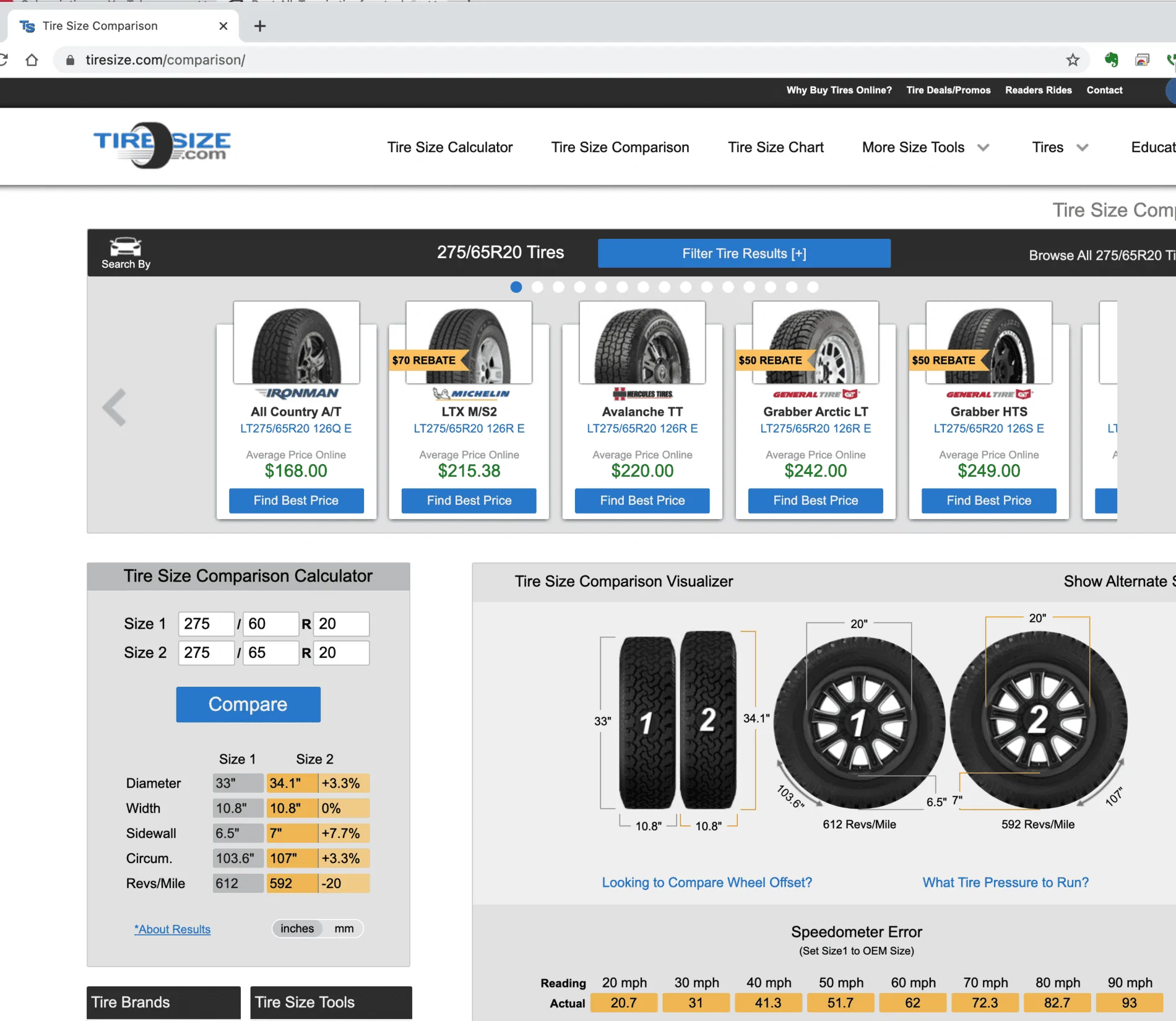Select the eighth carousel page dot
The height and width of the screenshot is (1021, 1176).
coord(665,287)
